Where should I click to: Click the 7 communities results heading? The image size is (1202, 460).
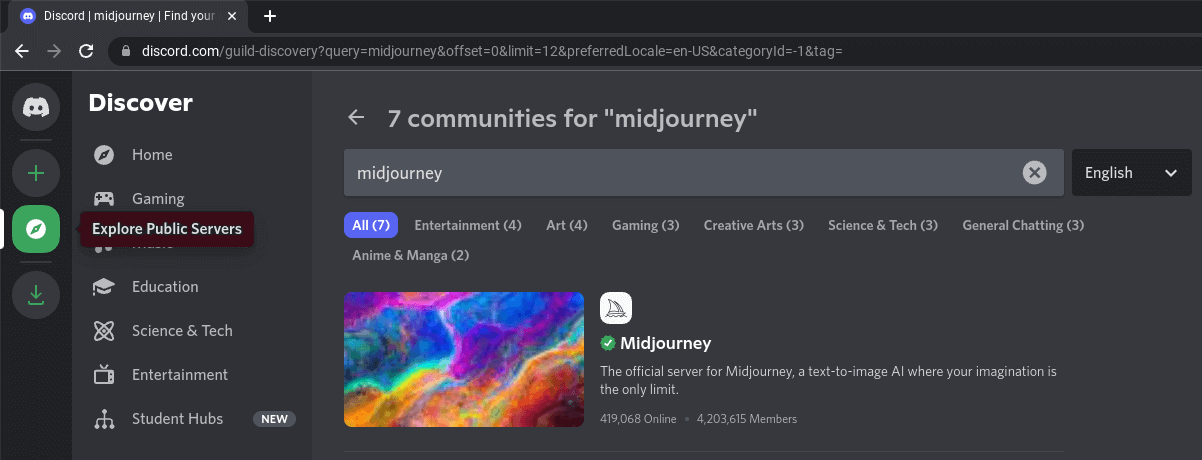[572, 118]
